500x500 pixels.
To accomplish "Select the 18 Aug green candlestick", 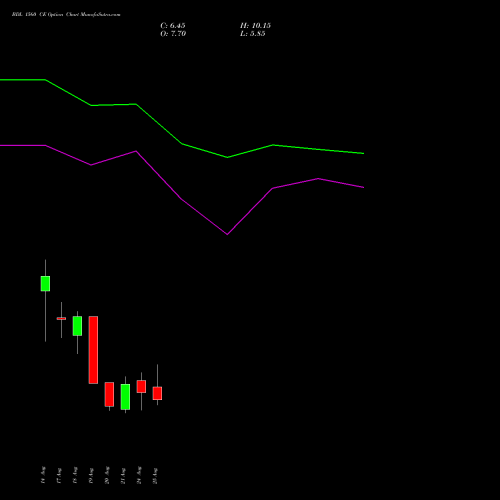I will tap(77, 326).
